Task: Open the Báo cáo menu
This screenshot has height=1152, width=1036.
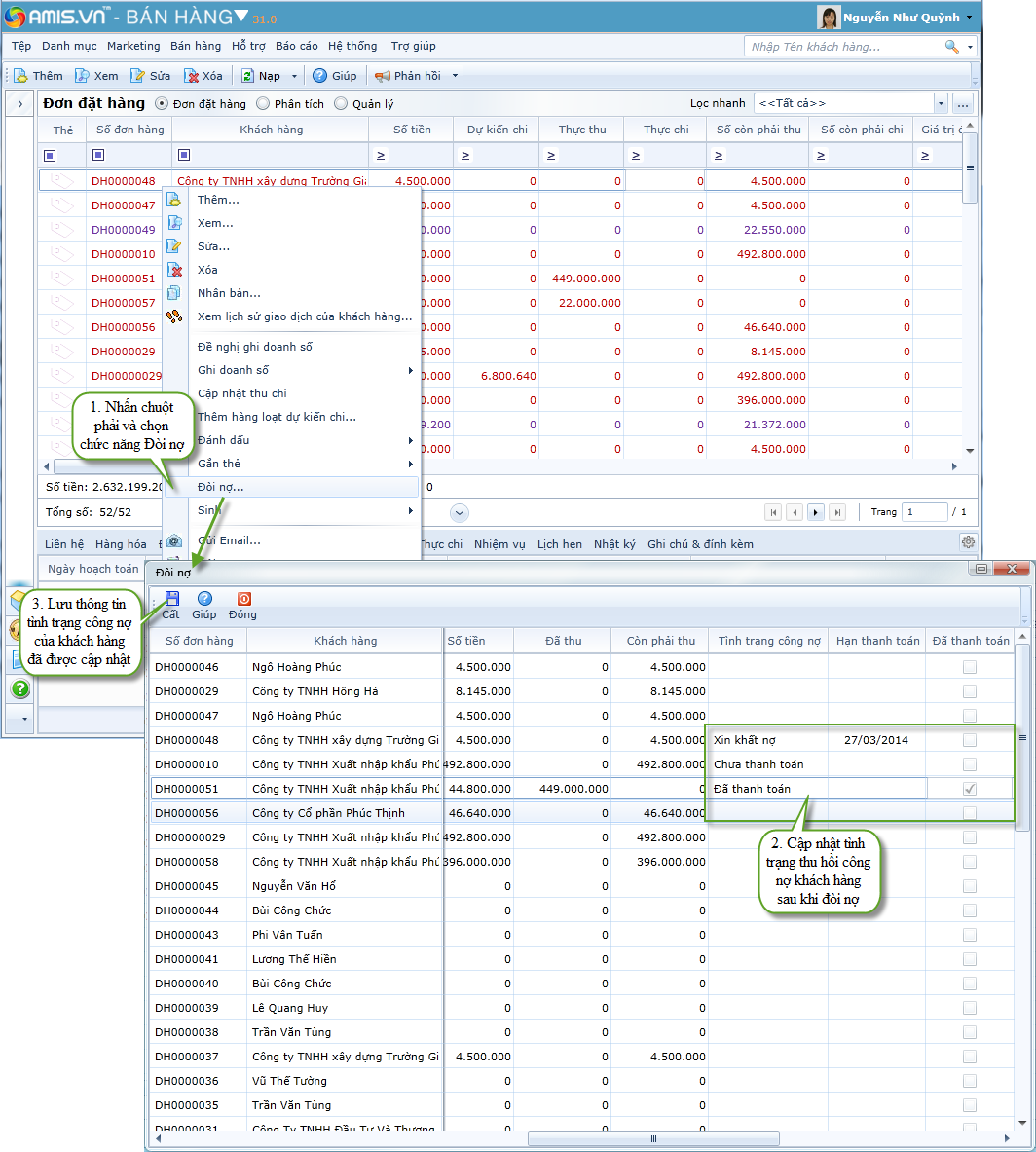Action: tap(296, 46)
